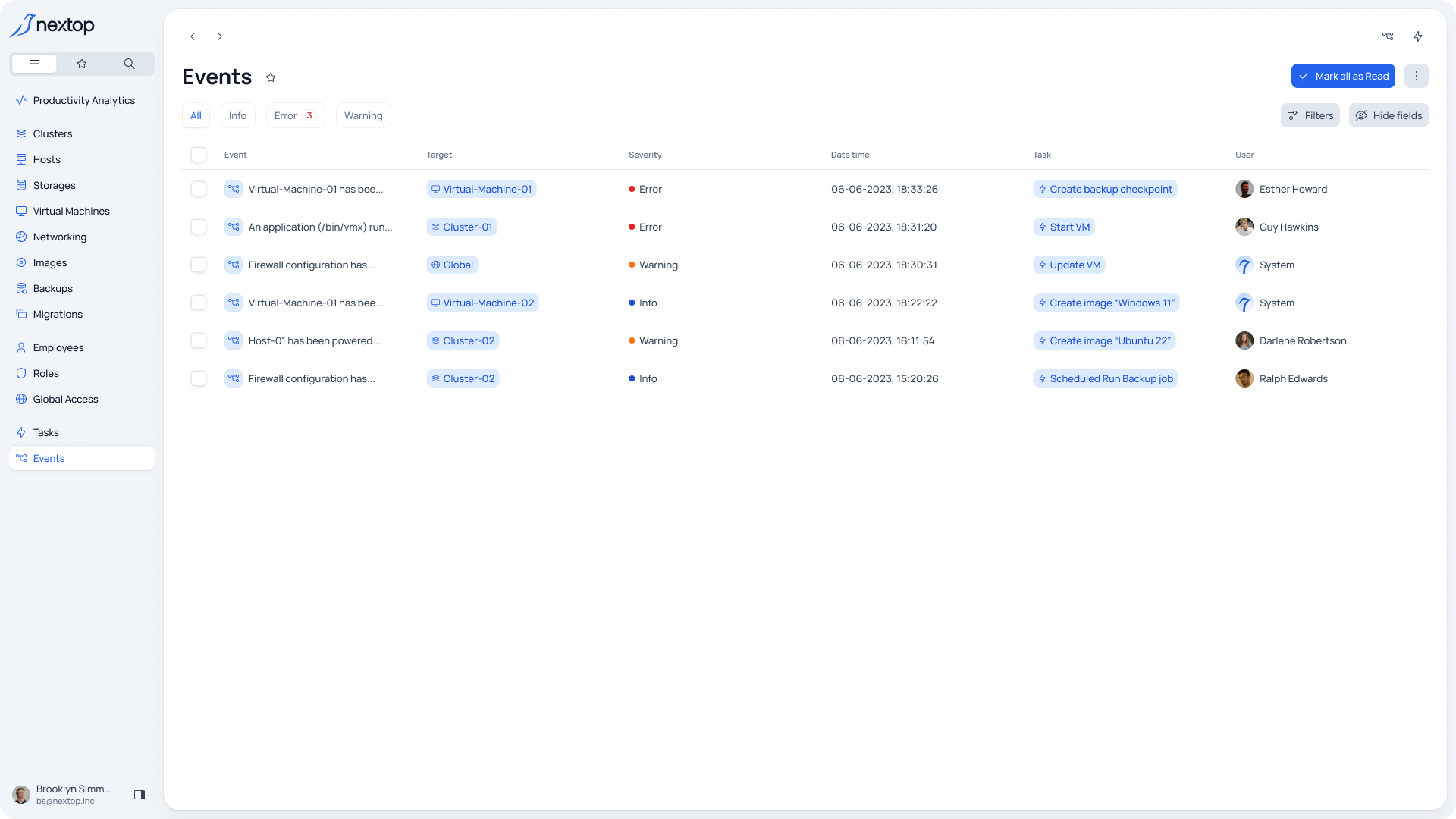
Task: Go back with the left arrow
Action: click(x=193, y=36)
